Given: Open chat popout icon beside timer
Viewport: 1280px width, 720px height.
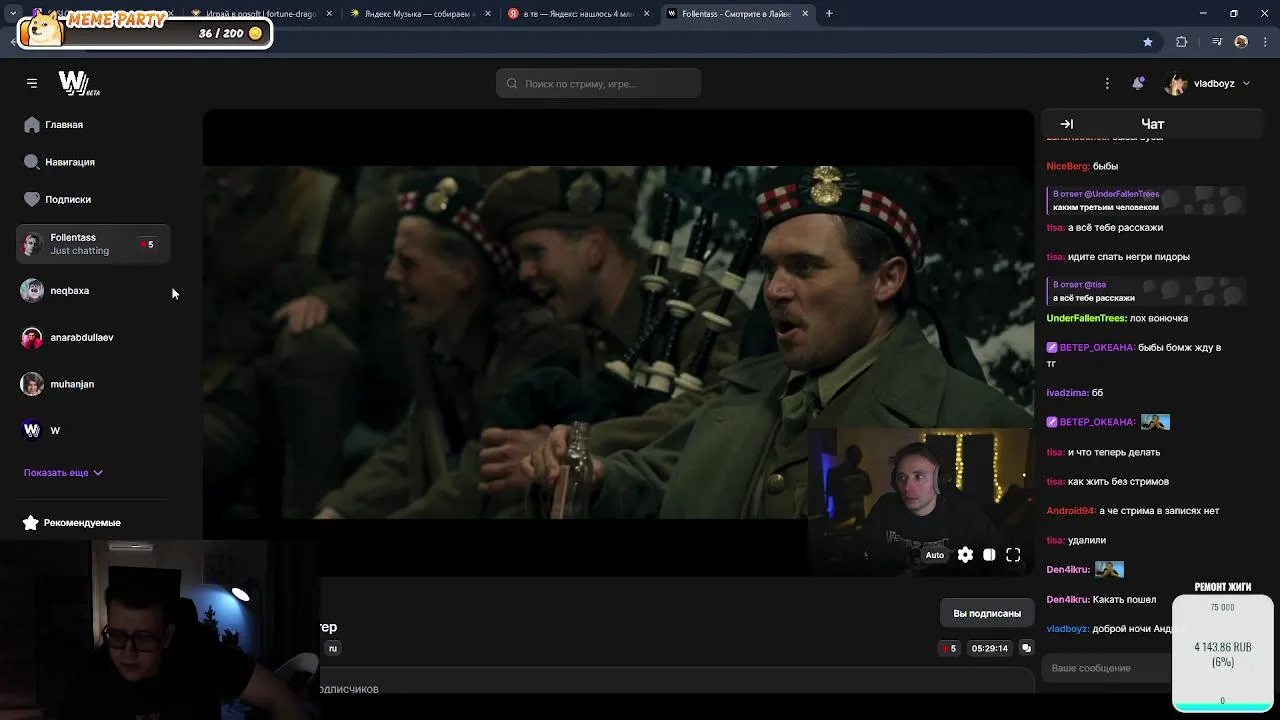Looking at the screenshot, I should [1026, 648].
